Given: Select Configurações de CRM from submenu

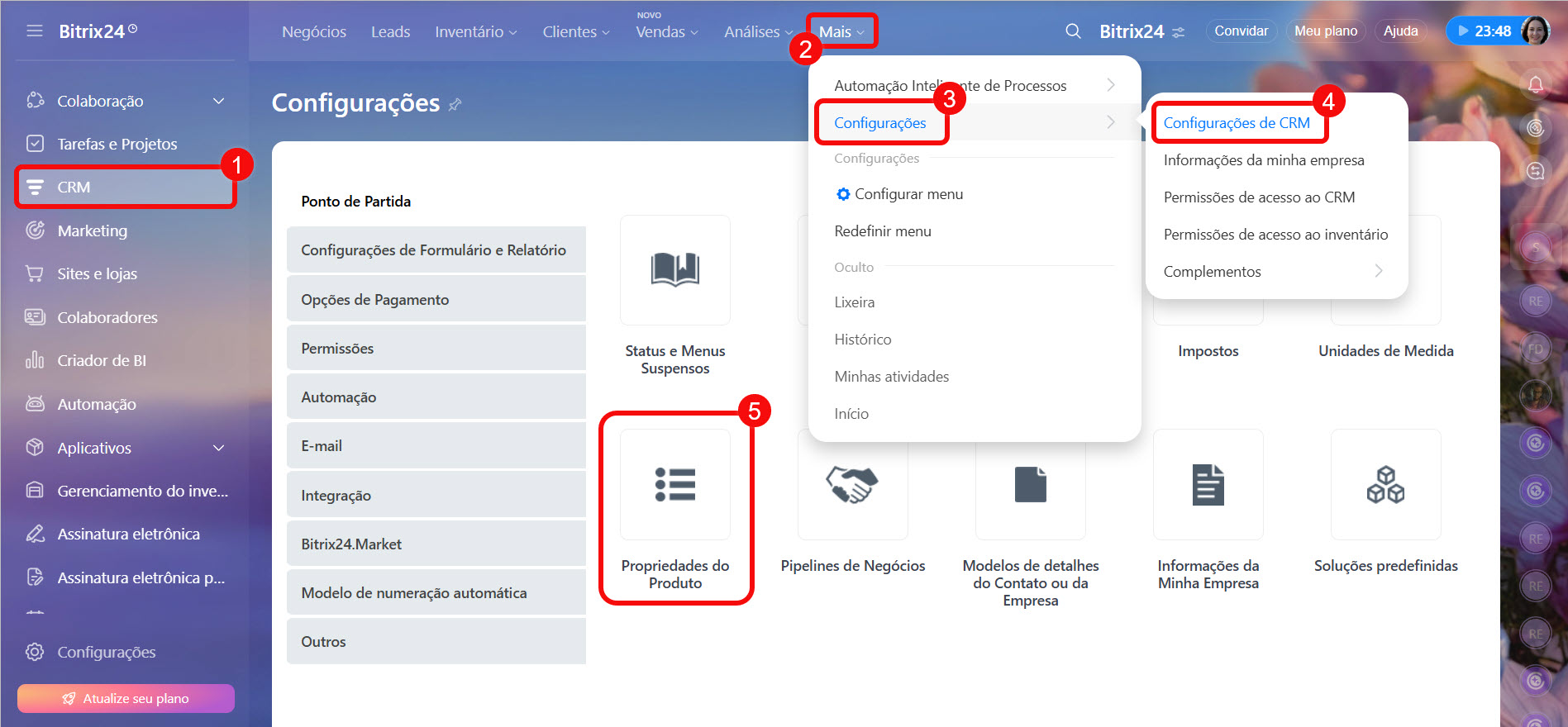Looking at the screenshot, I should pos(1237,123).
